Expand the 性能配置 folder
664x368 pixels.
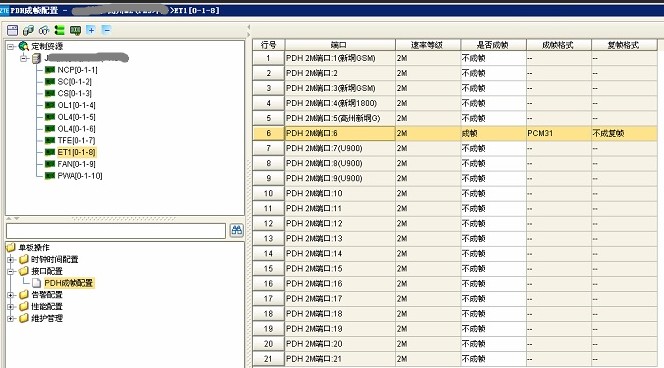tap(11, 306)
